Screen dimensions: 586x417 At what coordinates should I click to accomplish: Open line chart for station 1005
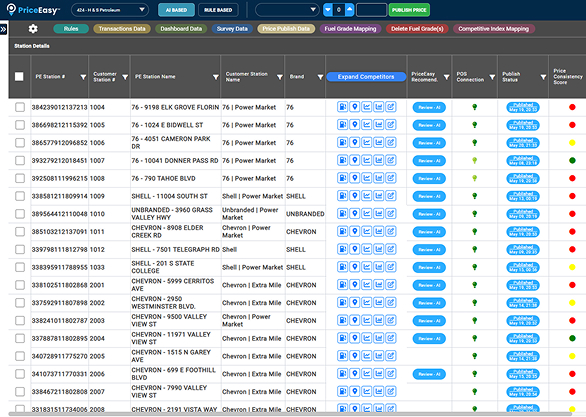pyautogui.click(x=367, y=125)
